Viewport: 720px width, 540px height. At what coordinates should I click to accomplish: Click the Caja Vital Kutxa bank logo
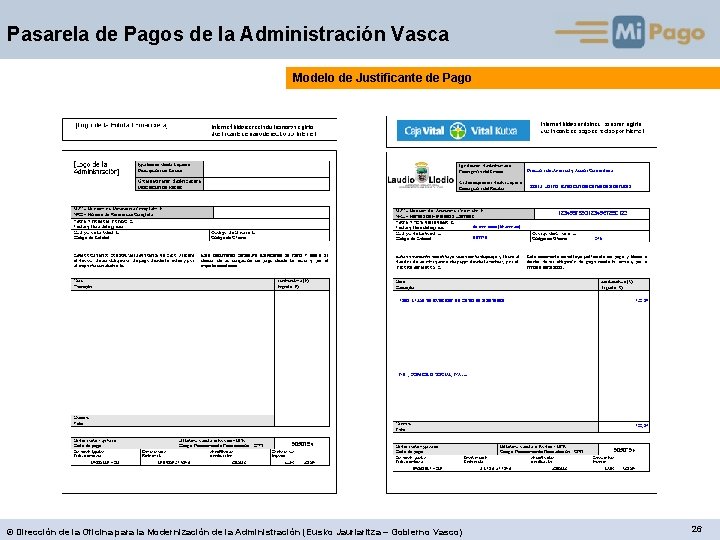(463, 130)
